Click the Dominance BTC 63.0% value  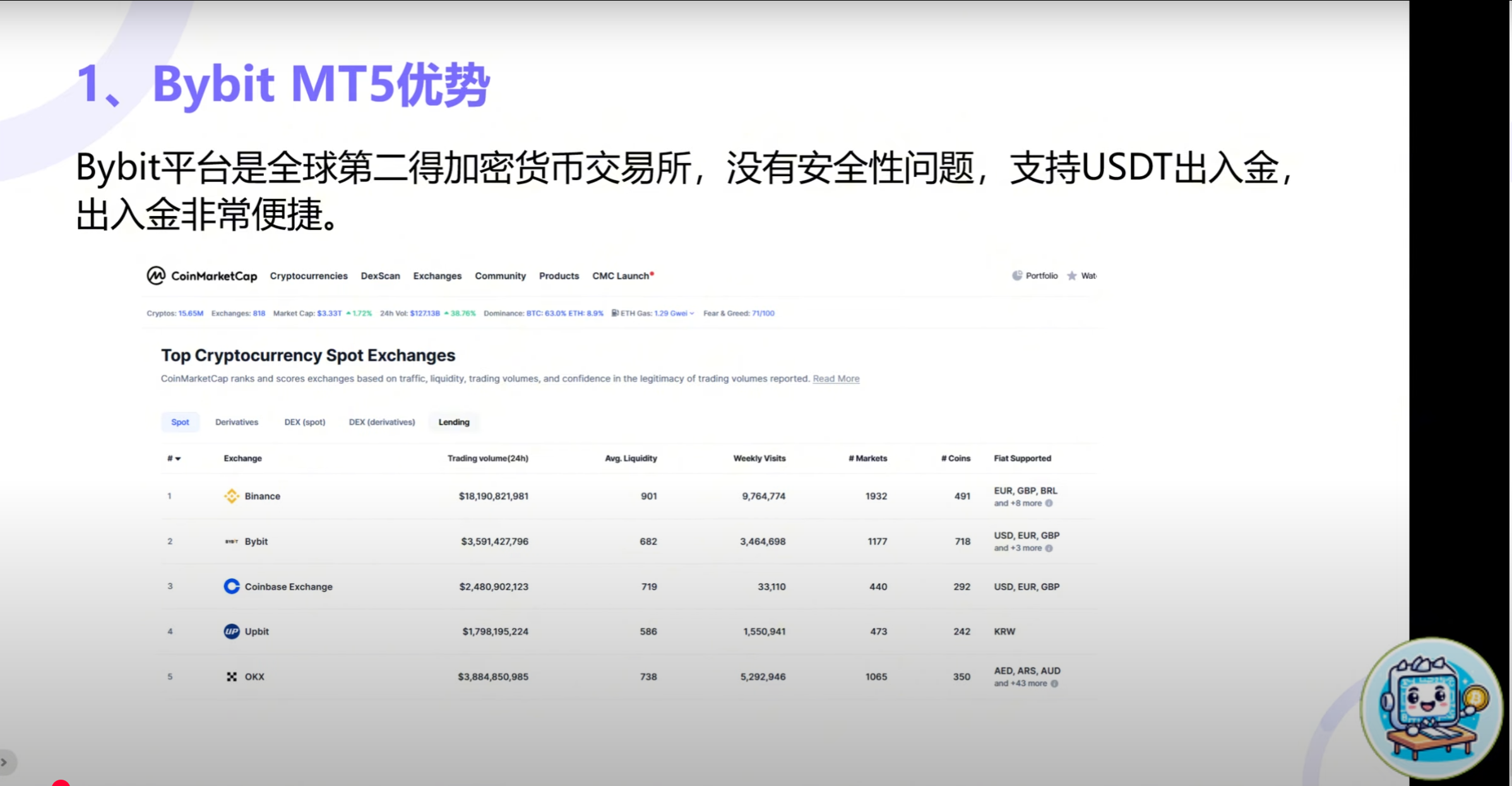pos(546,313)
